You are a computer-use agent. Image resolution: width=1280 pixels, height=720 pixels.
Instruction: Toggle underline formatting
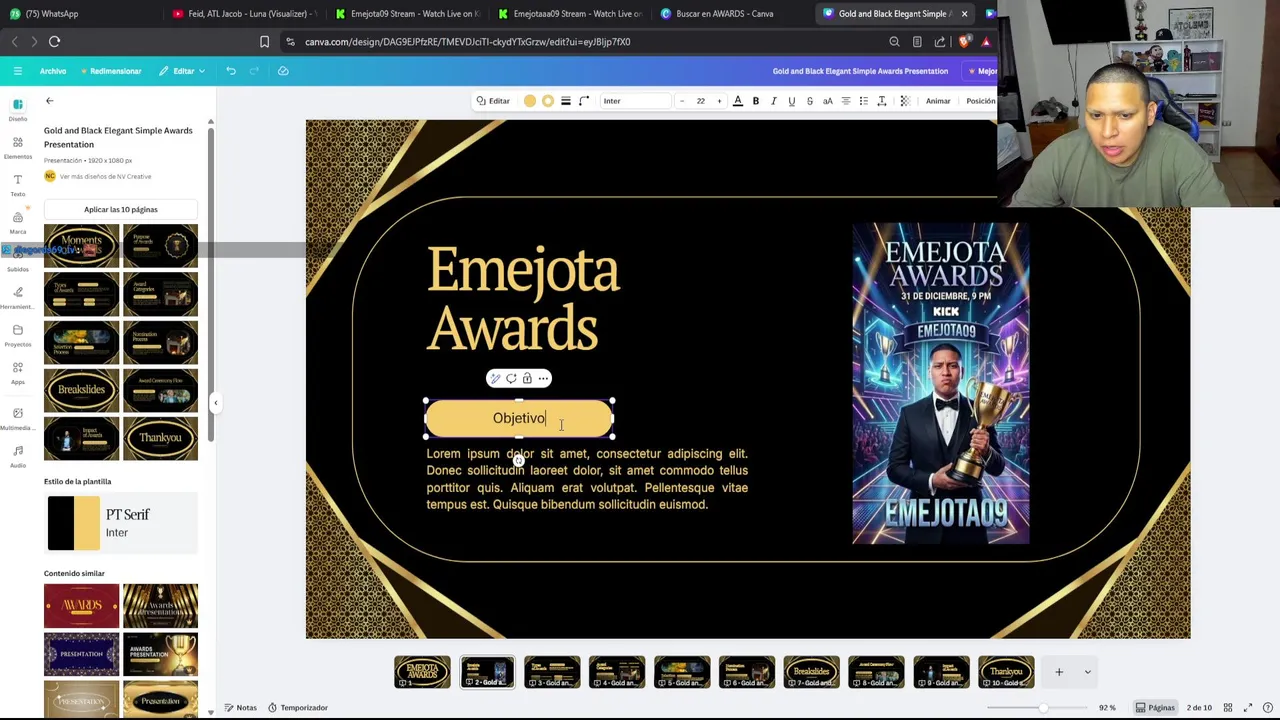[792, 101]
